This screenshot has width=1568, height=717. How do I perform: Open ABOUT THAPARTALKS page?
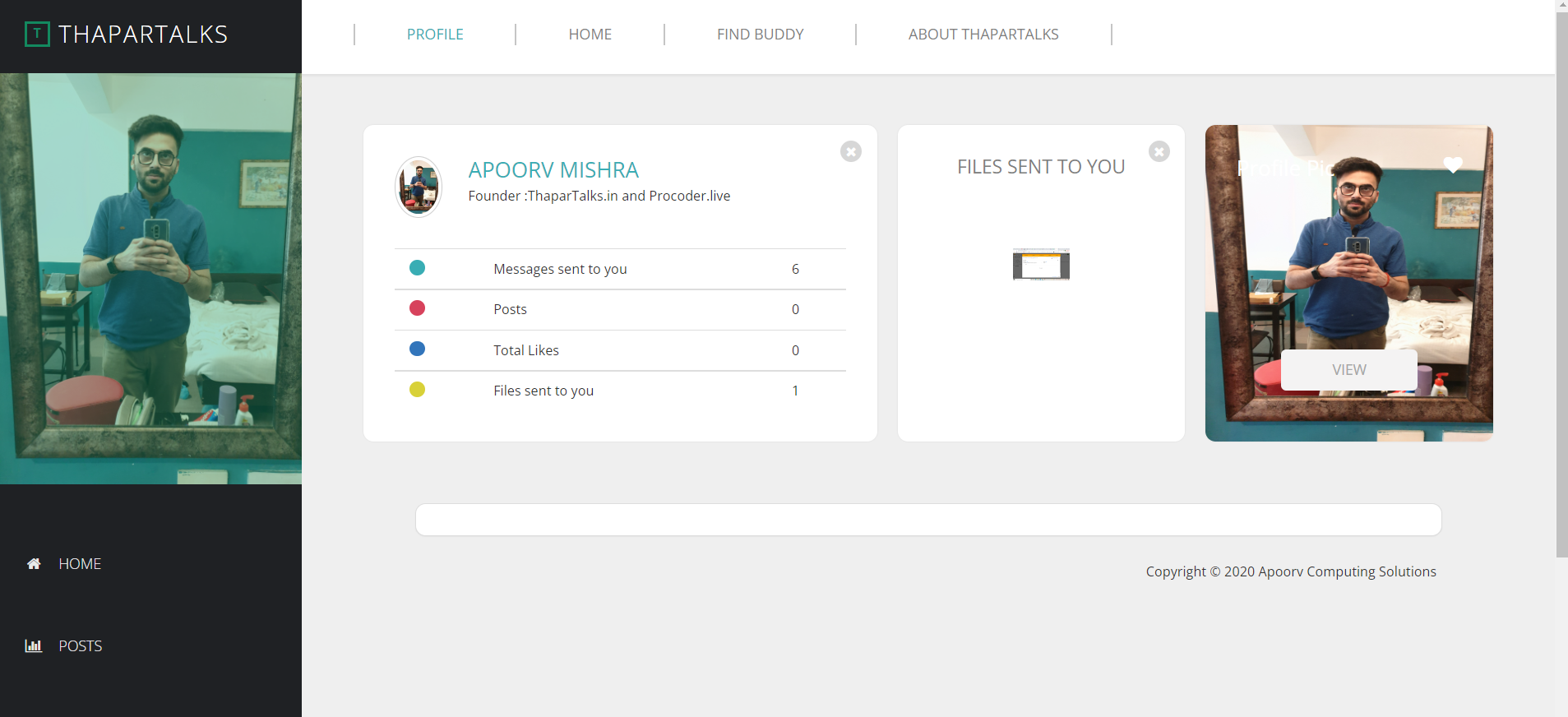[x=983, y=35]
